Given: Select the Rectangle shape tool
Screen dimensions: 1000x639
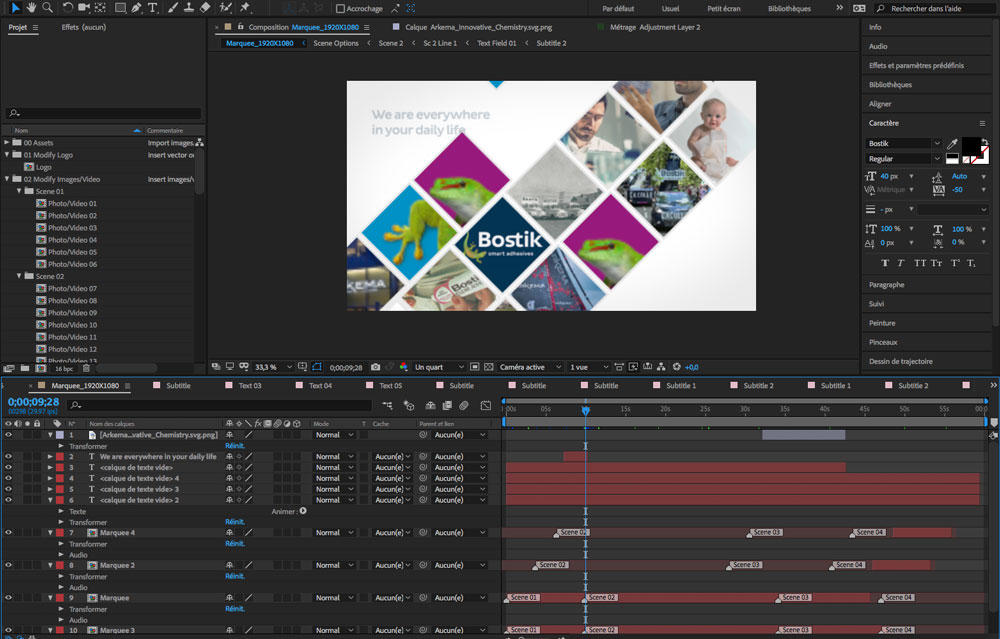Looking at the screenshot, I should point(120,8).
